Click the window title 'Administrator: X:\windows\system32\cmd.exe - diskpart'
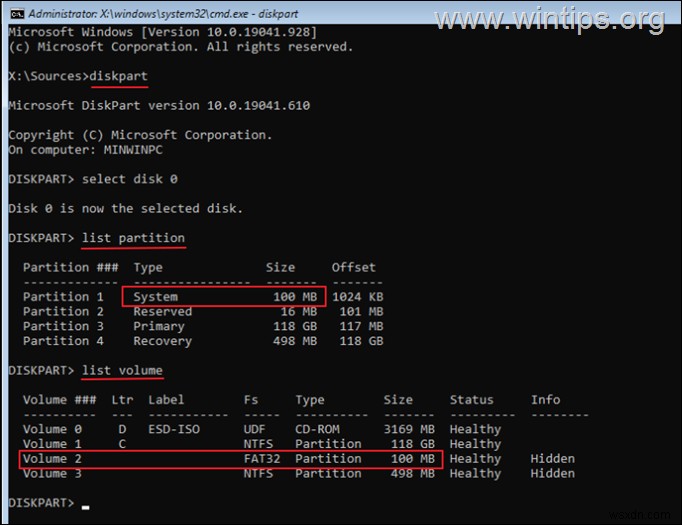The height and width of the screenshot is (525, 682). click(164, 14)
